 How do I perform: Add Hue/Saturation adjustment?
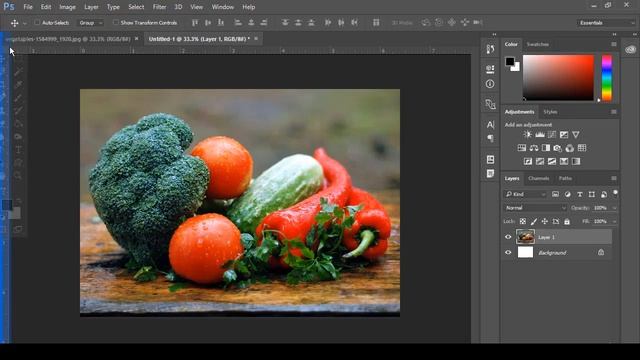tap(522, 148)
